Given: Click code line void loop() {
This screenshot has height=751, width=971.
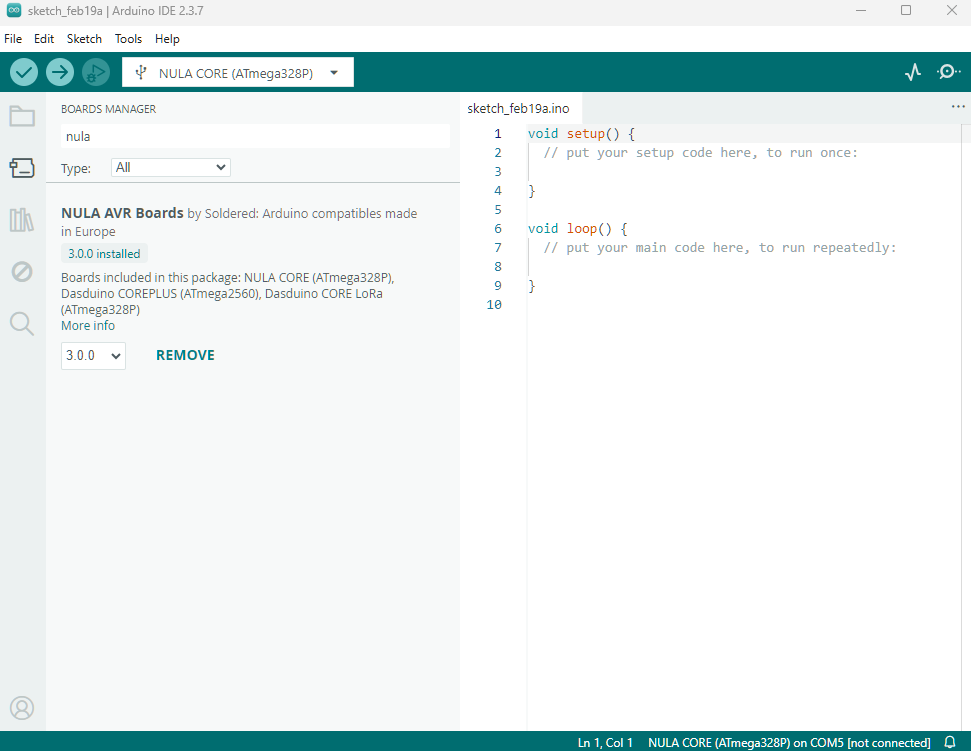Looking at the screenshot, I should [577, 228].
